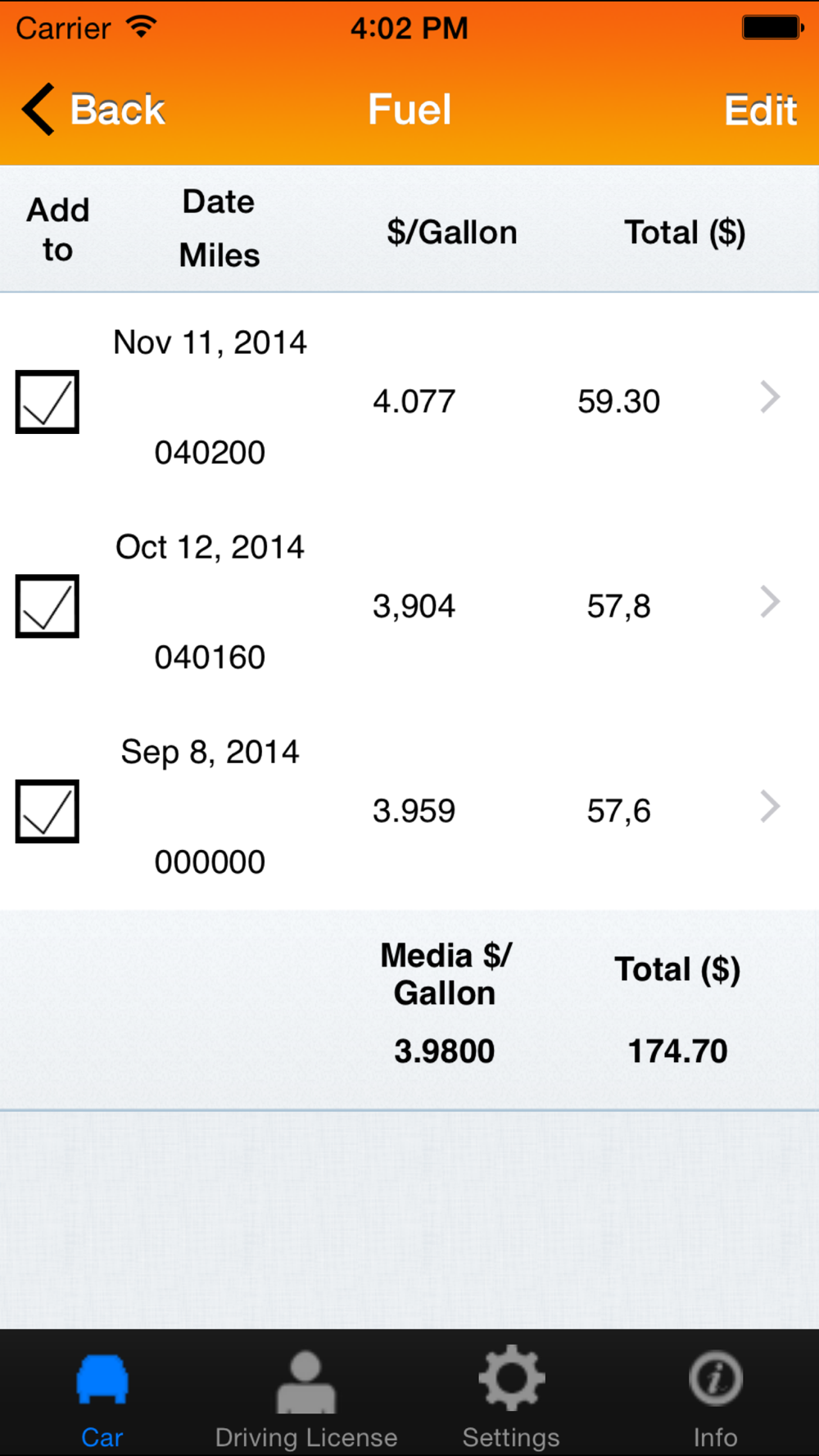Go back using the Back button text
The image size is (819, 1456).
(118, 110)
